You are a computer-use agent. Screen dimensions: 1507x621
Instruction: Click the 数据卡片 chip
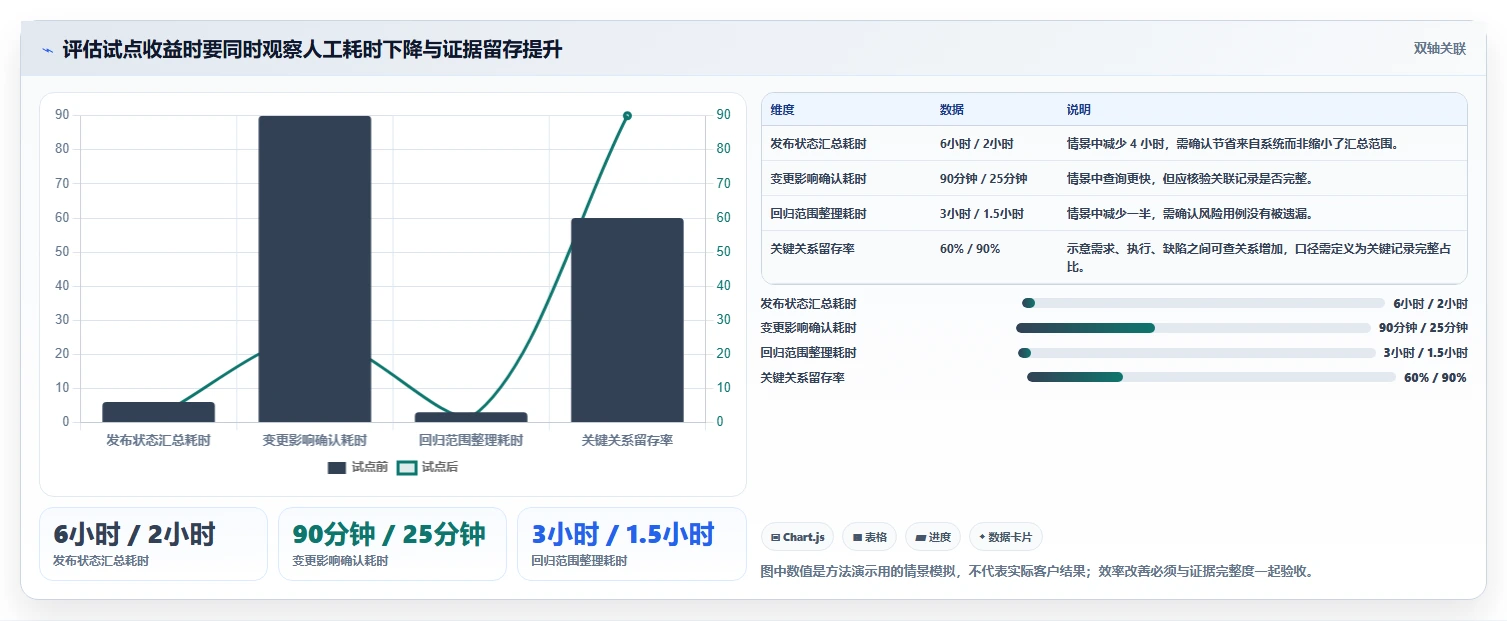point(1006,537)
